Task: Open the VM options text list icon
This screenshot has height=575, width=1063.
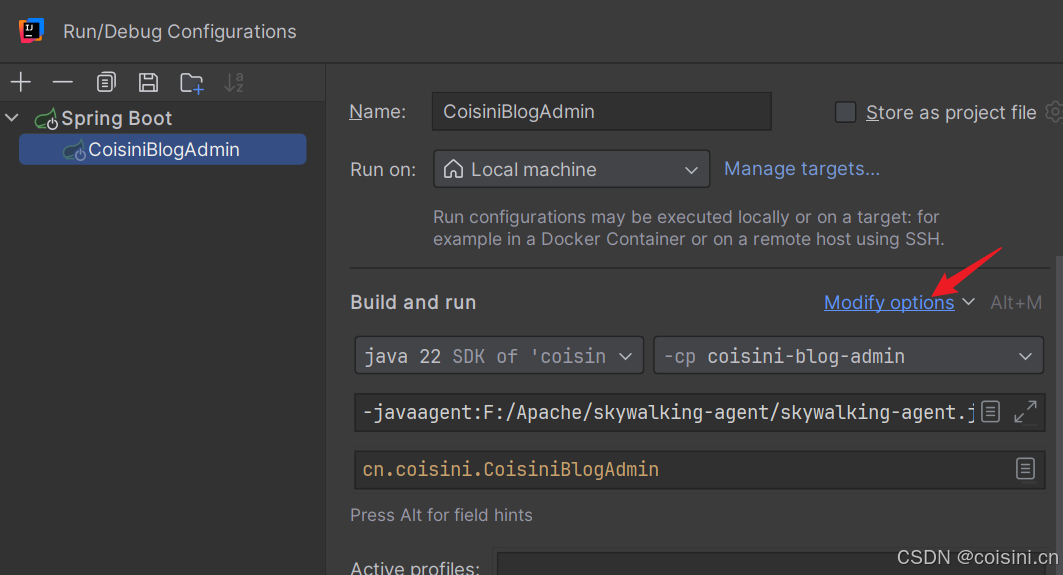Action: [x=990, y=411]
